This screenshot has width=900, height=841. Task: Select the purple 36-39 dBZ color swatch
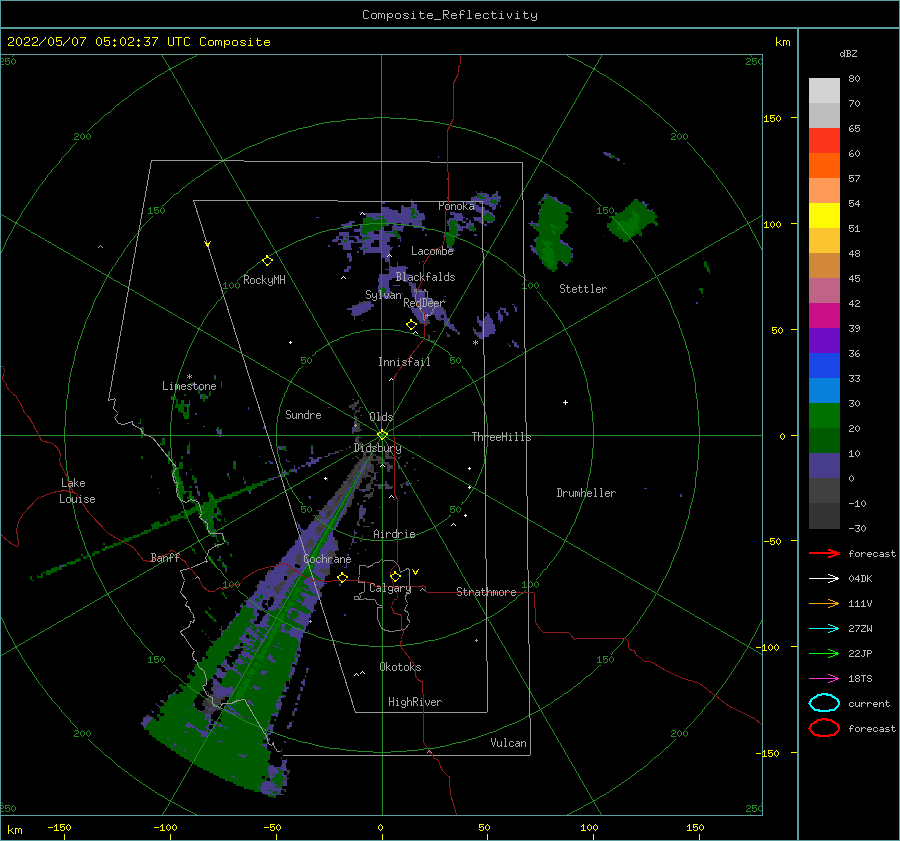click(824, 341)
